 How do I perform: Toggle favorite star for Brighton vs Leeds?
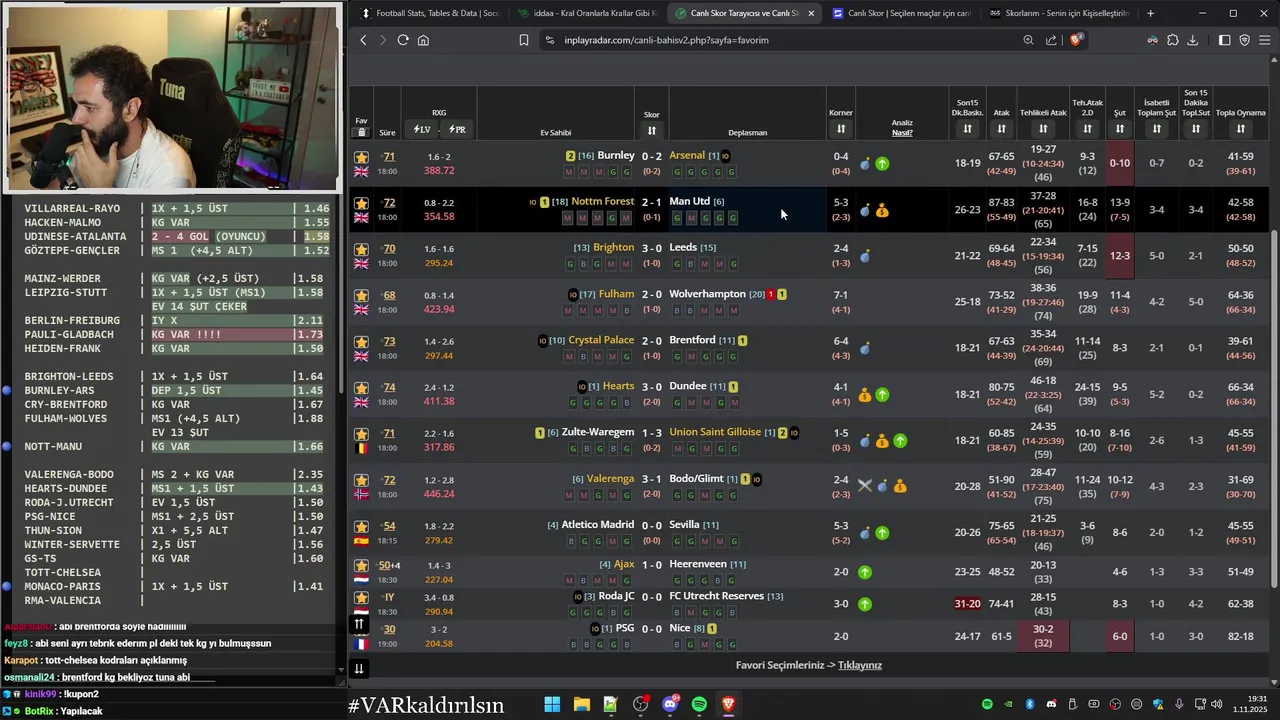click(x=361, y=249)
